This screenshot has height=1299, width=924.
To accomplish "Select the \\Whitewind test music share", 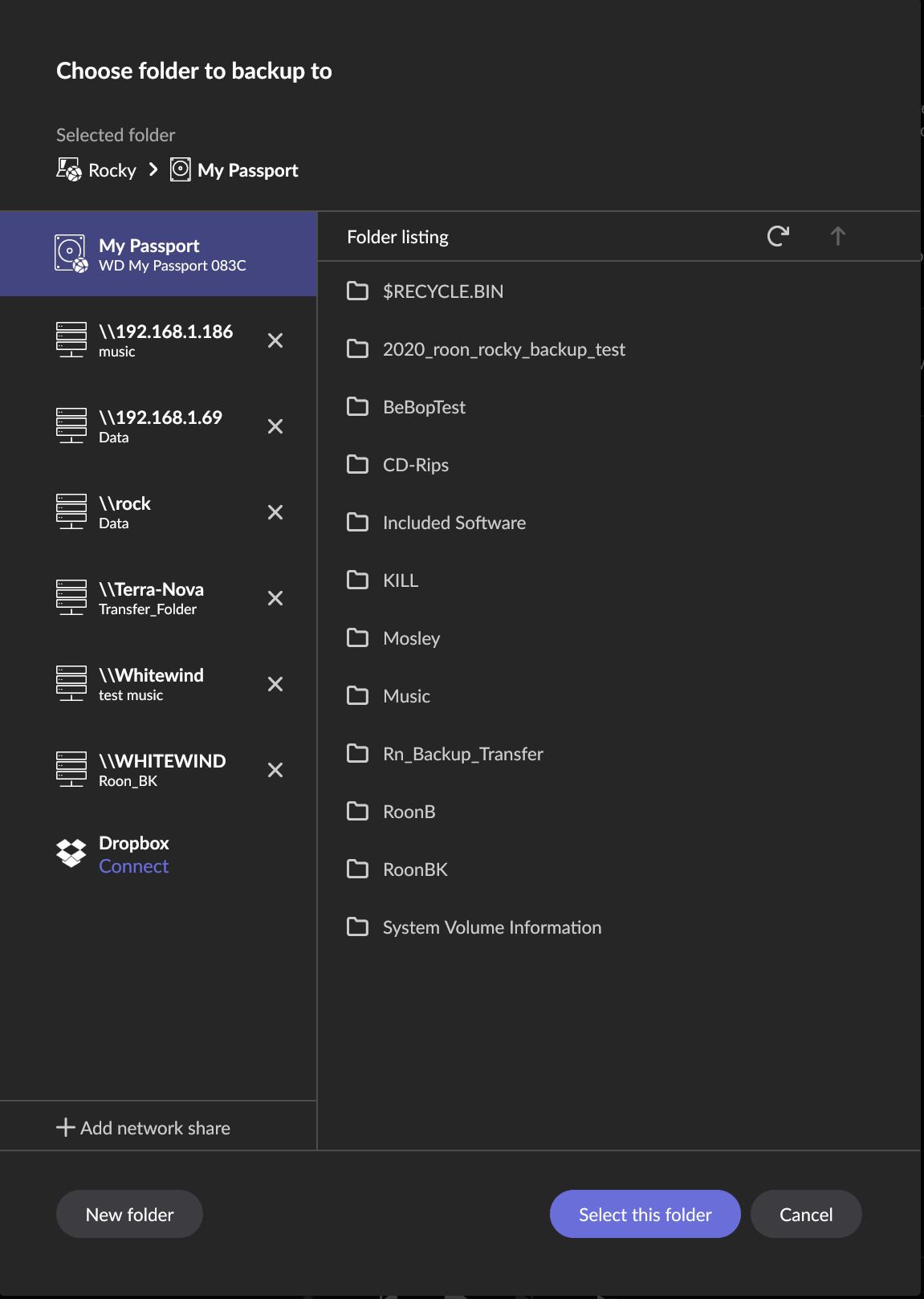I will click(151, 684).
